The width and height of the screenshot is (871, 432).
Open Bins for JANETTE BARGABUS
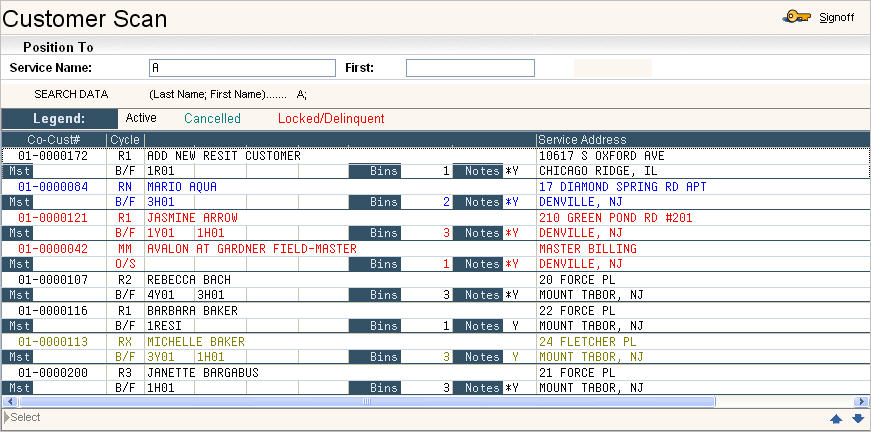(375, 388)
